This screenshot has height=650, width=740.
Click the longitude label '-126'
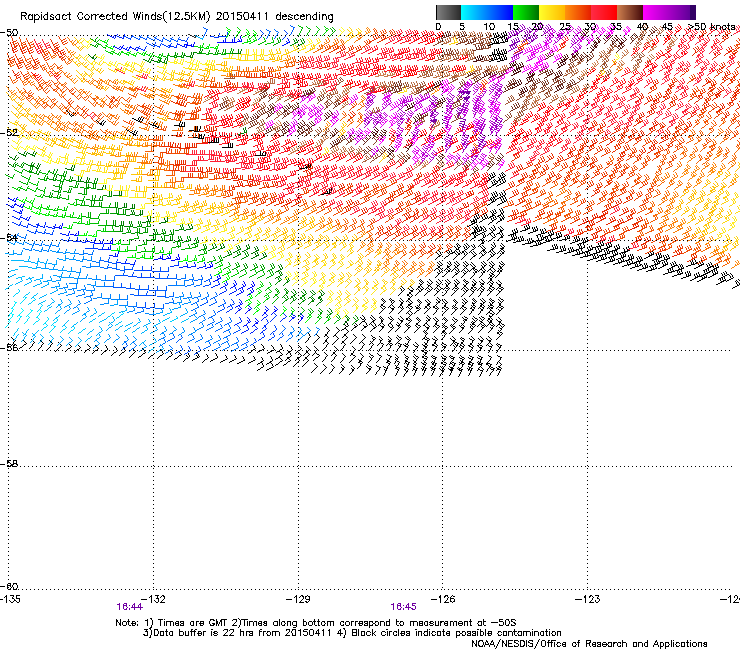(443, 599)
